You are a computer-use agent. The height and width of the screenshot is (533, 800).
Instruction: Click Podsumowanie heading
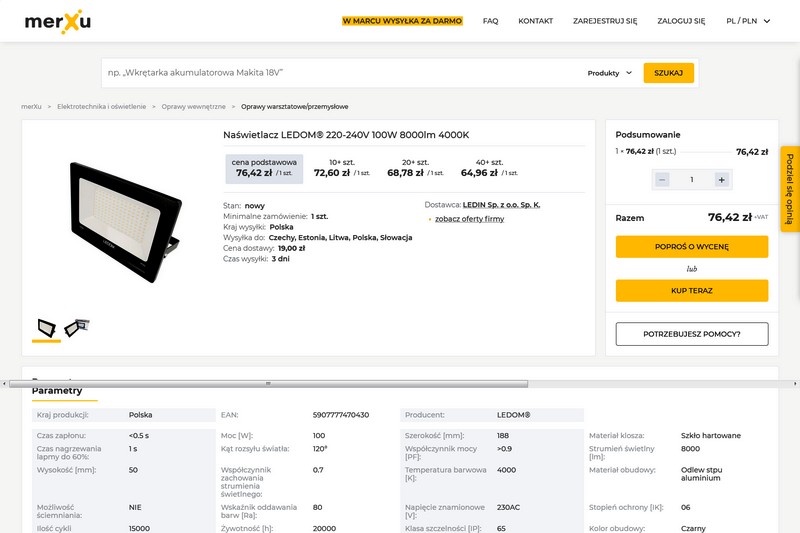tap(647, 135)
